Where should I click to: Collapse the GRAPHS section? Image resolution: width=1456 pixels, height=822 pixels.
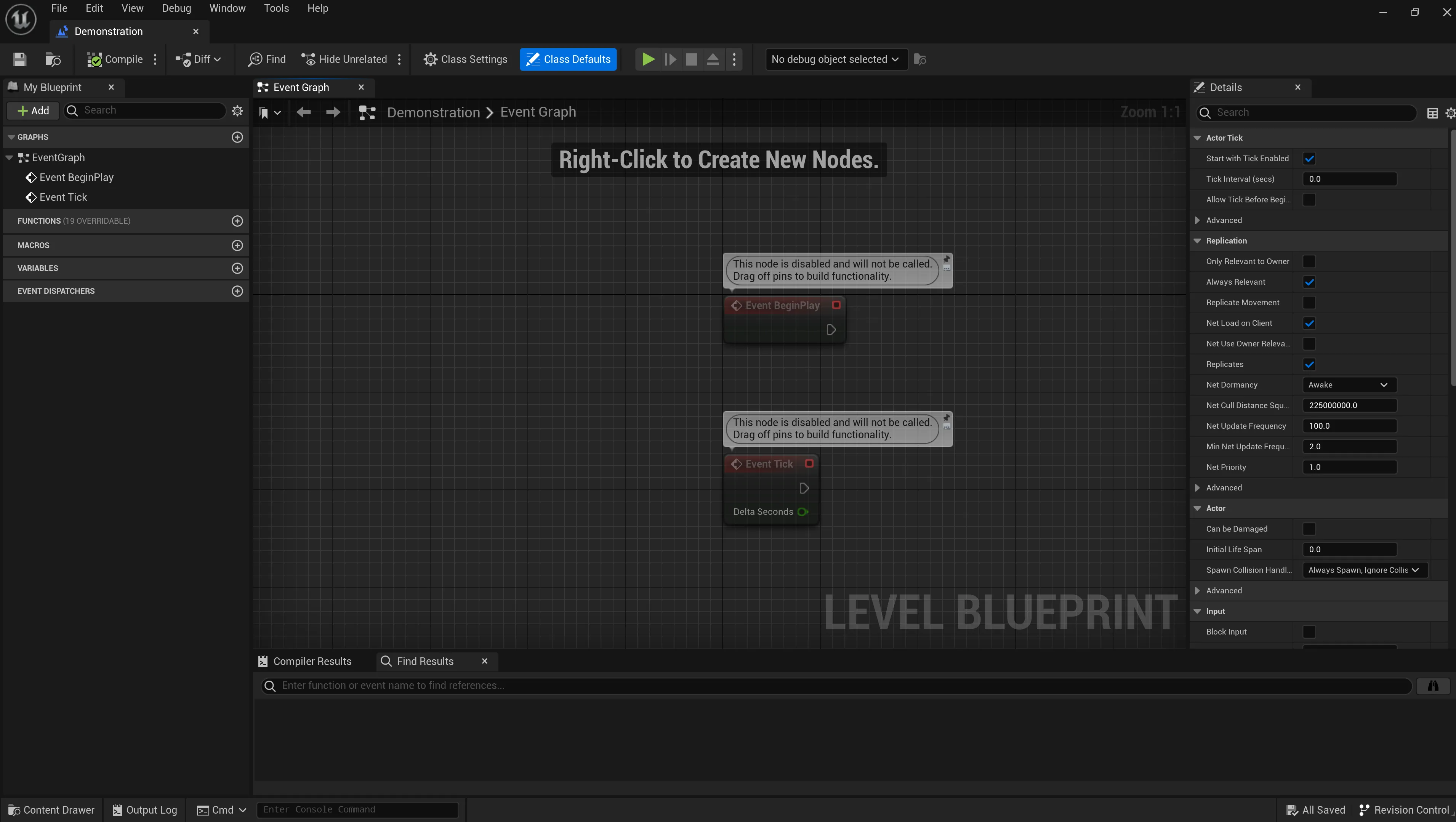(11, 137)
